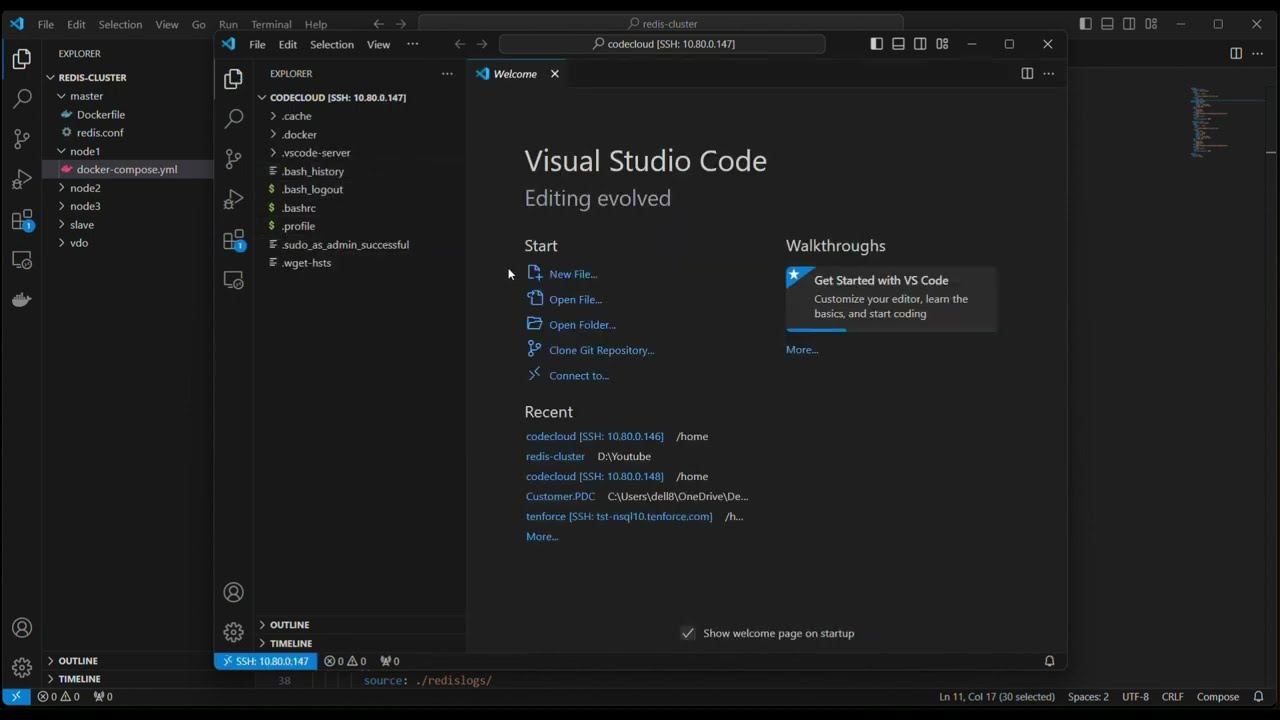The image size is (1280, 720).
Task: Expand the node2 folder in background explorer
Action: tap(85, 188)
